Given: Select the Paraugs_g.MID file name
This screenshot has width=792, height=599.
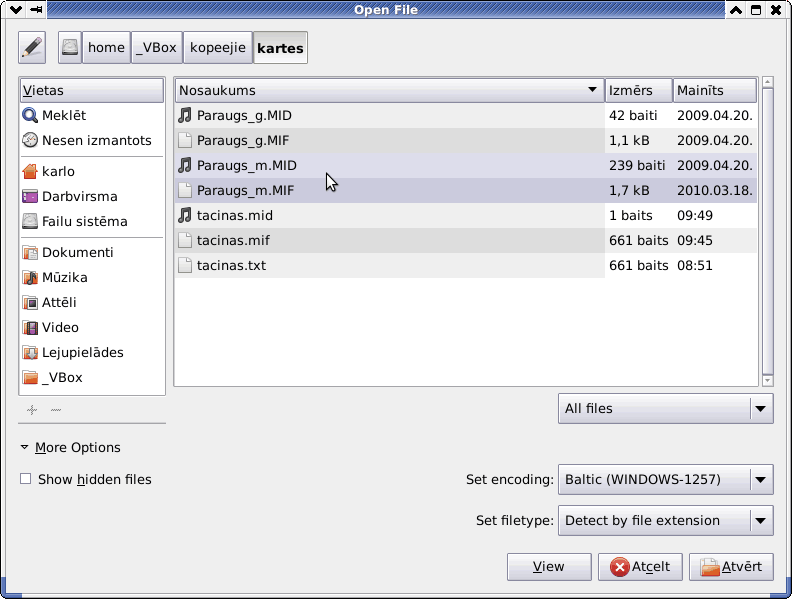Looking at the screenshot, I should (x=244, y=116).
